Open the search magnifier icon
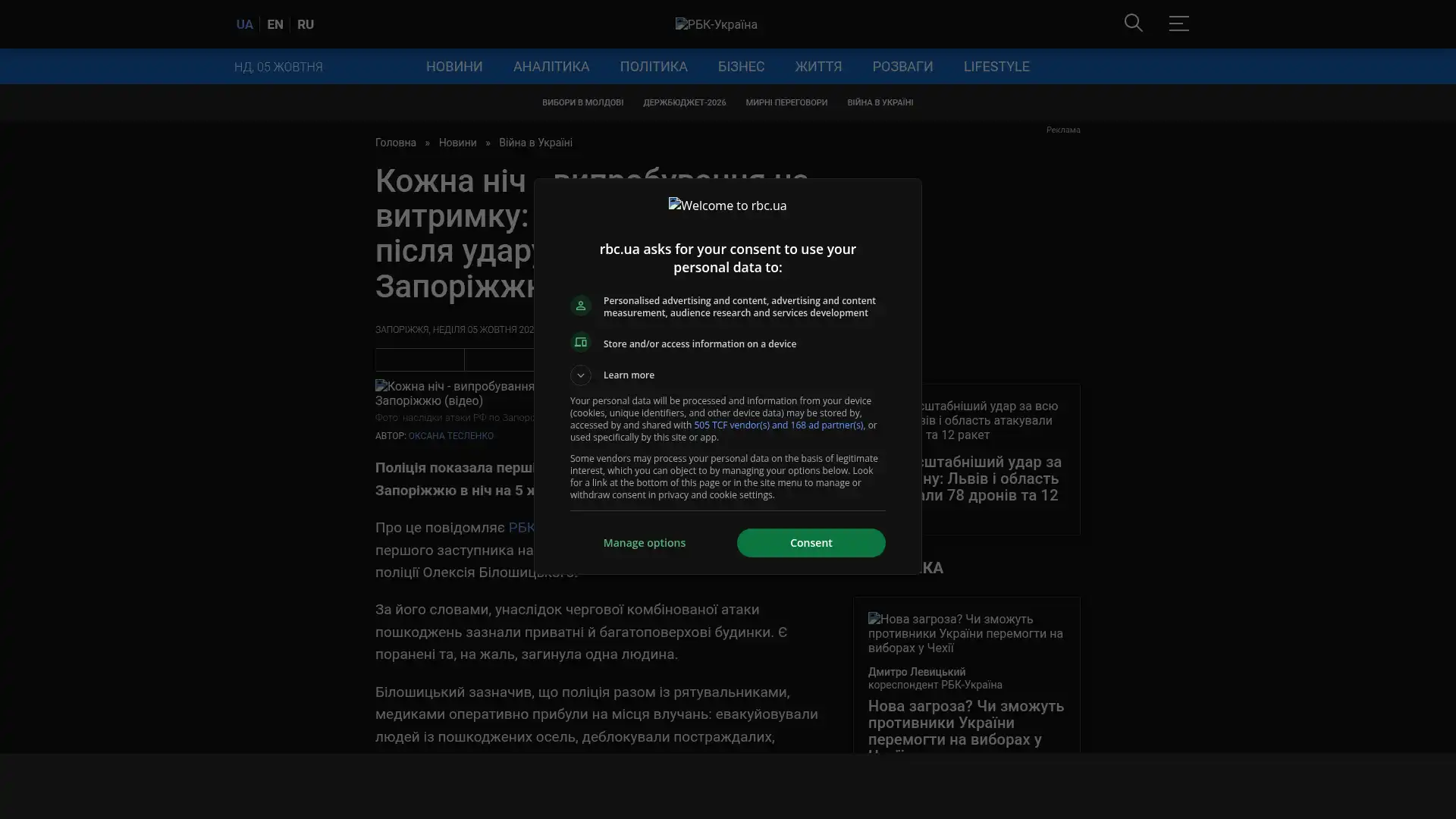 click(1133, 24)
